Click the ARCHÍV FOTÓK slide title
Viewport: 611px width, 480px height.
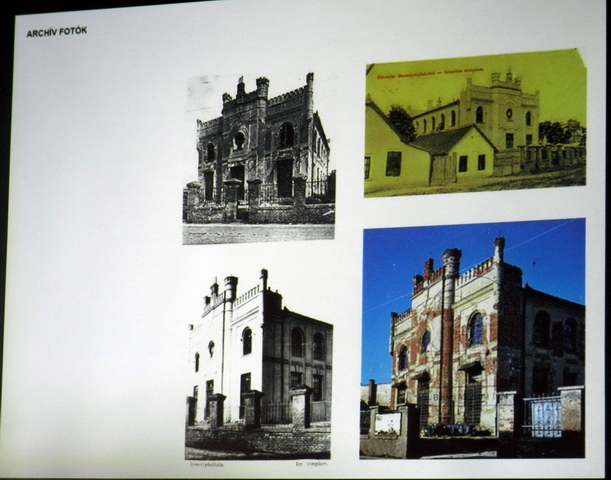[x=56, y=31]
